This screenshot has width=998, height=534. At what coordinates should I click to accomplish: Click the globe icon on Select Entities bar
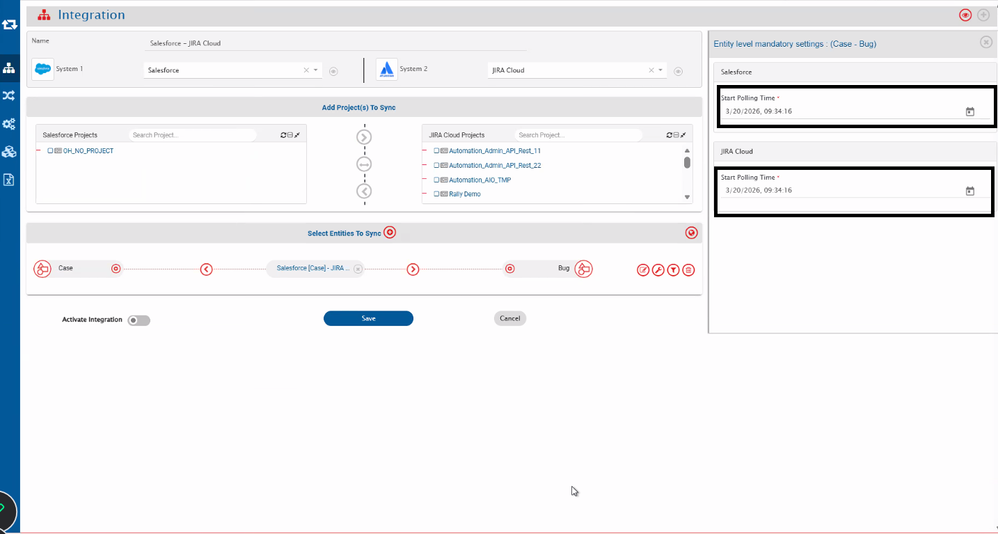[692, 233]
